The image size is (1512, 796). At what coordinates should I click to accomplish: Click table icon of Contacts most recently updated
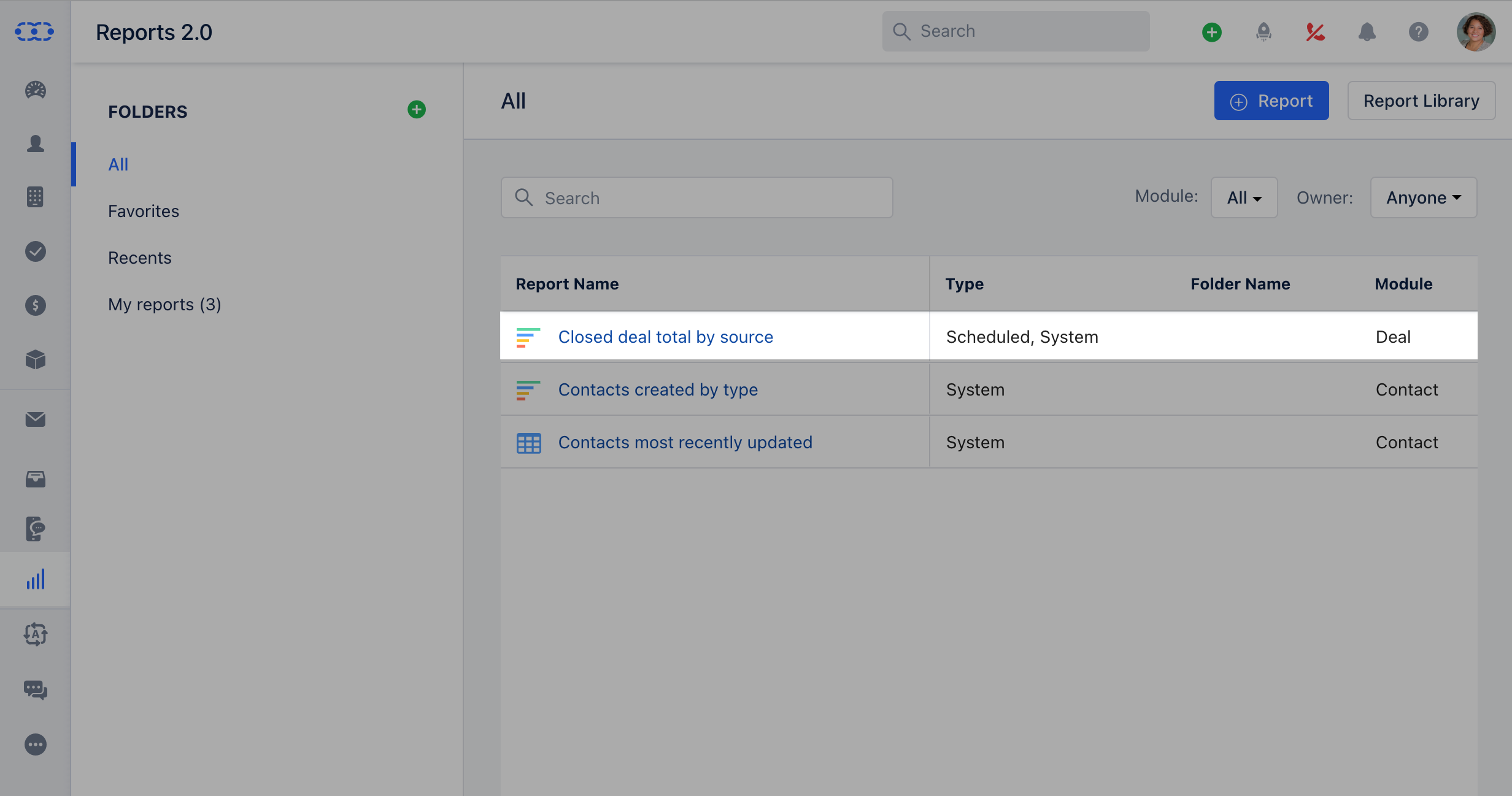click(x=528, y=443)
